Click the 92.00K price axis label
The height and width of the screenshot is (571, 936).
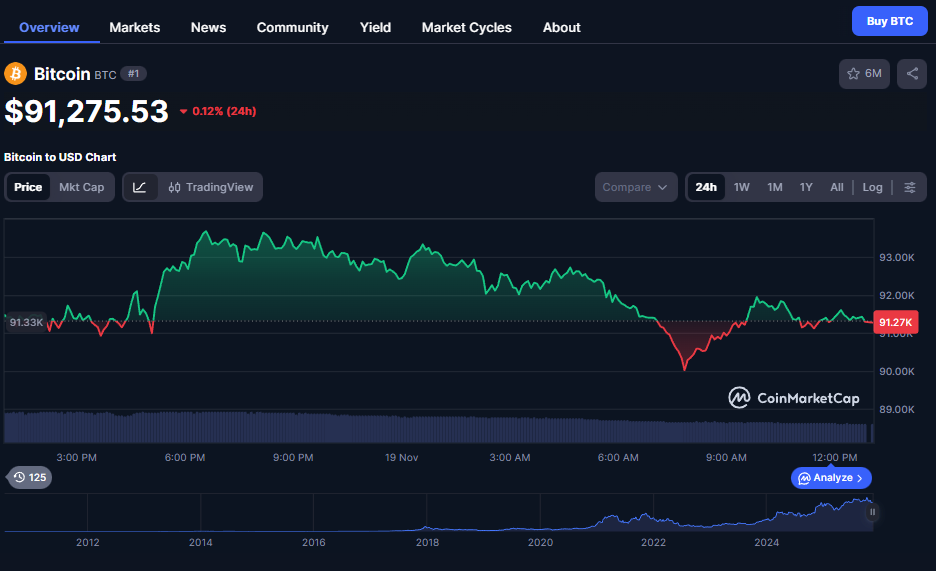[897, 295]
